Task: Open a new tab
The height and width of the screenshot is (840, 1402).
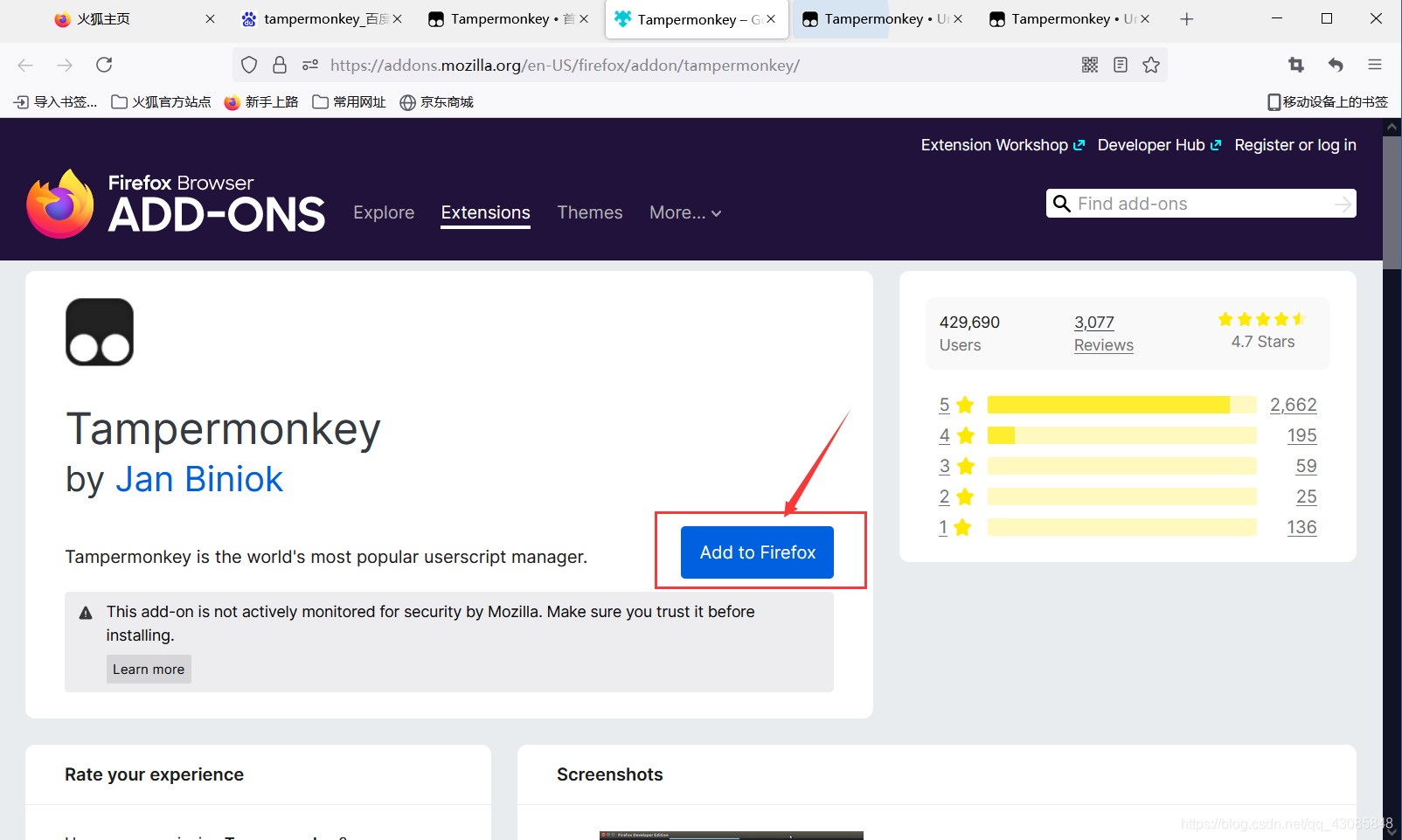Action: (x=1186, y=19)
